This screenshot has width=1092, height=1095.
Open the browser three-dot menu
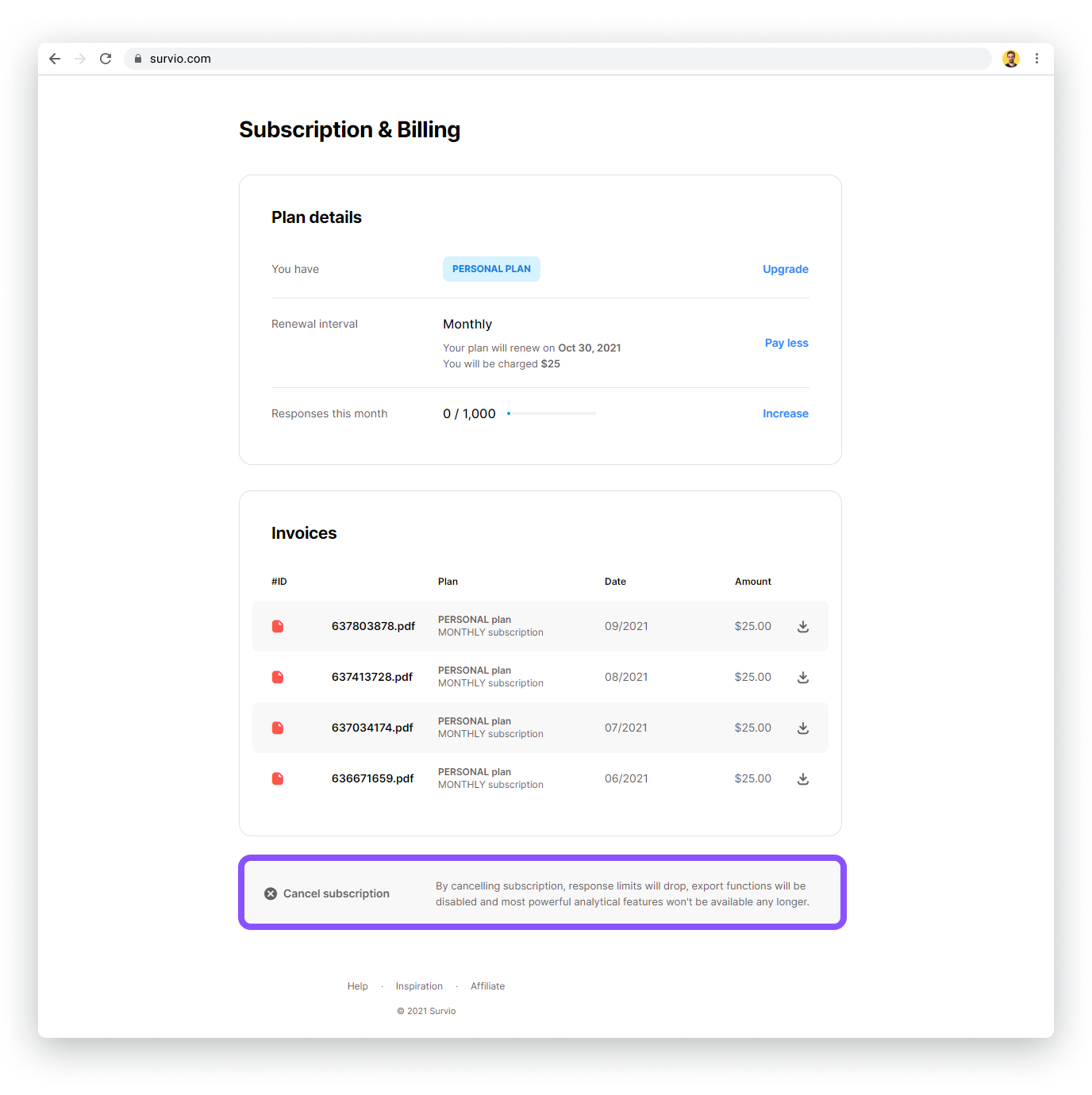pyautogui.click(x=1036, y=59)
